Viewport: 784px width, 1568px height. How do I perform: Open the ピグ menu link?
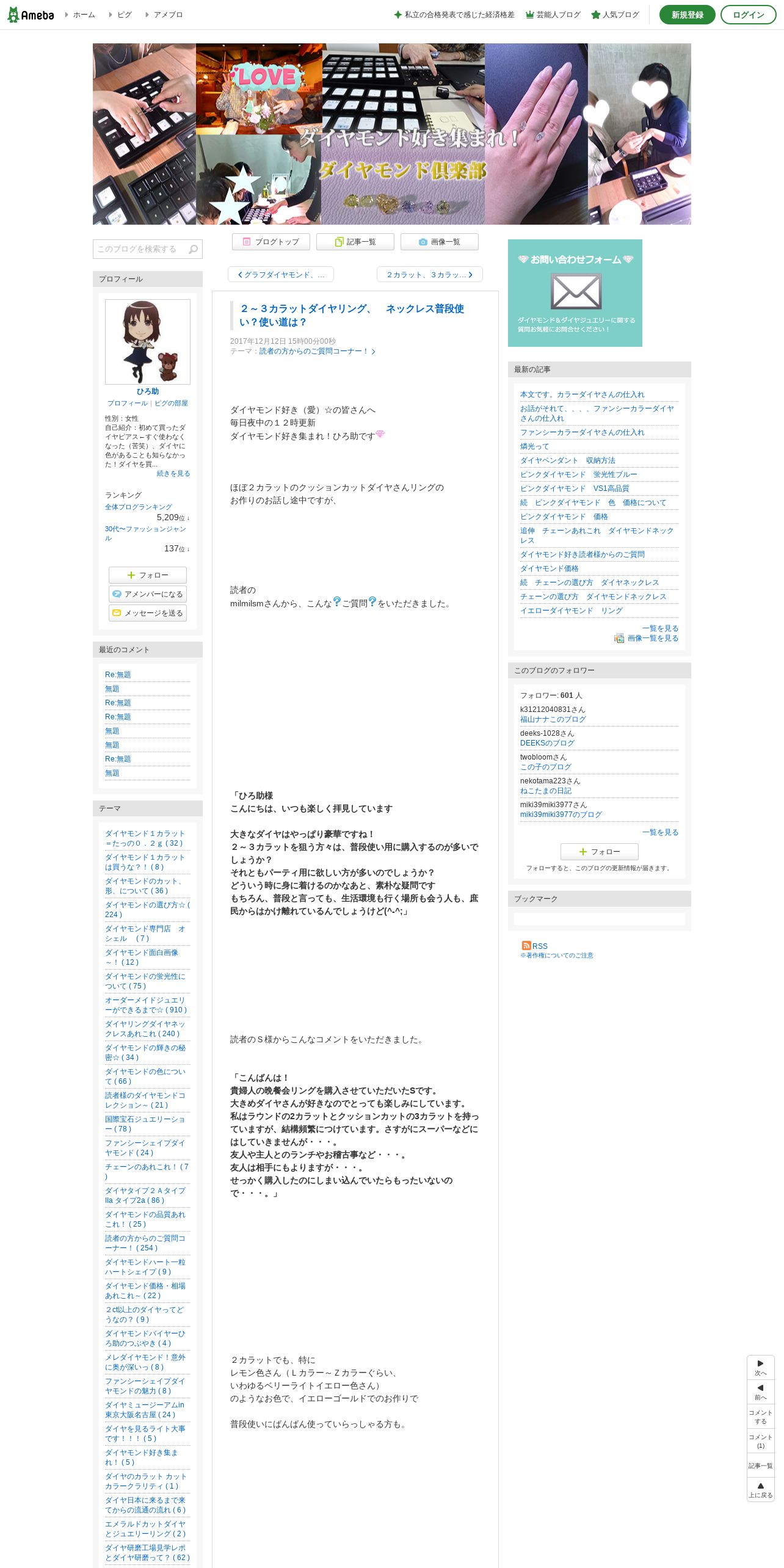tap(124, 15)
